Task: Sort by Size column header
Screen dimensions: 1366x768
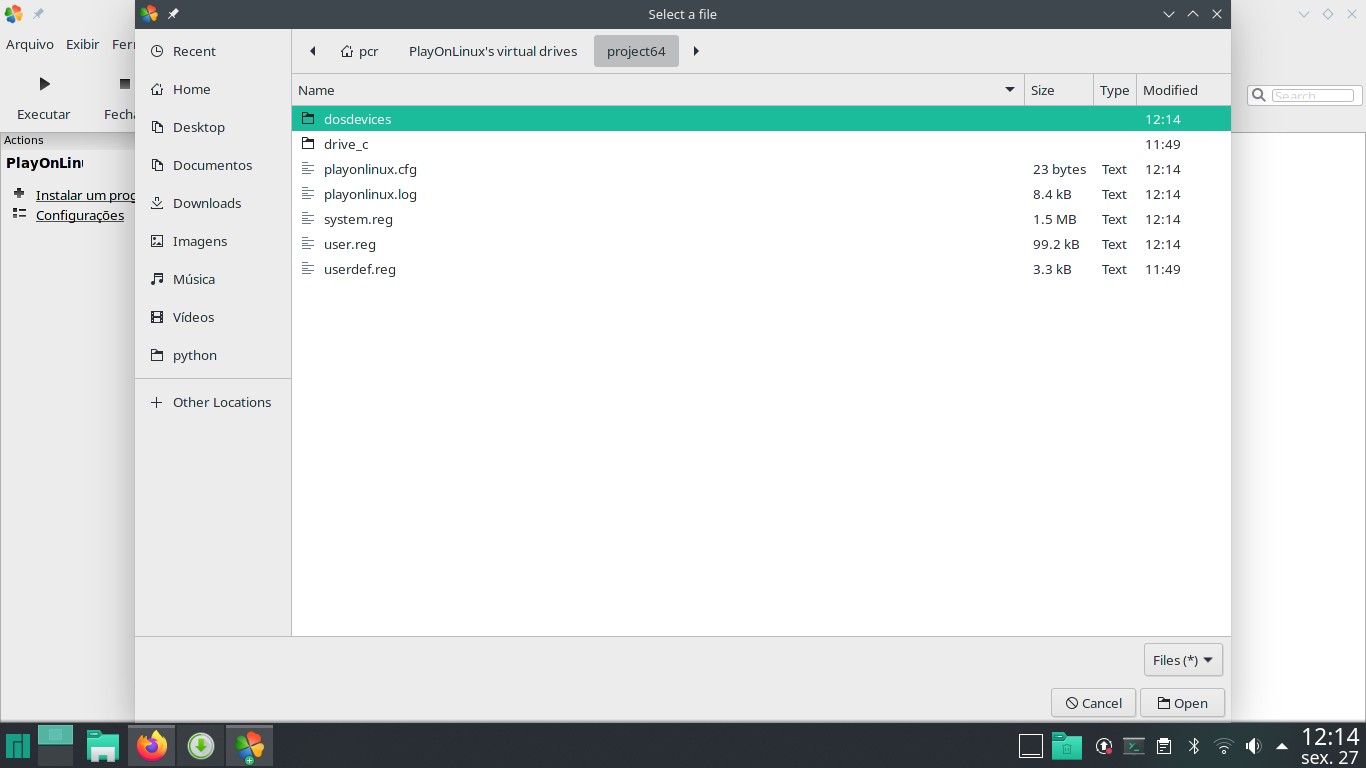Action: [1058, 90]
